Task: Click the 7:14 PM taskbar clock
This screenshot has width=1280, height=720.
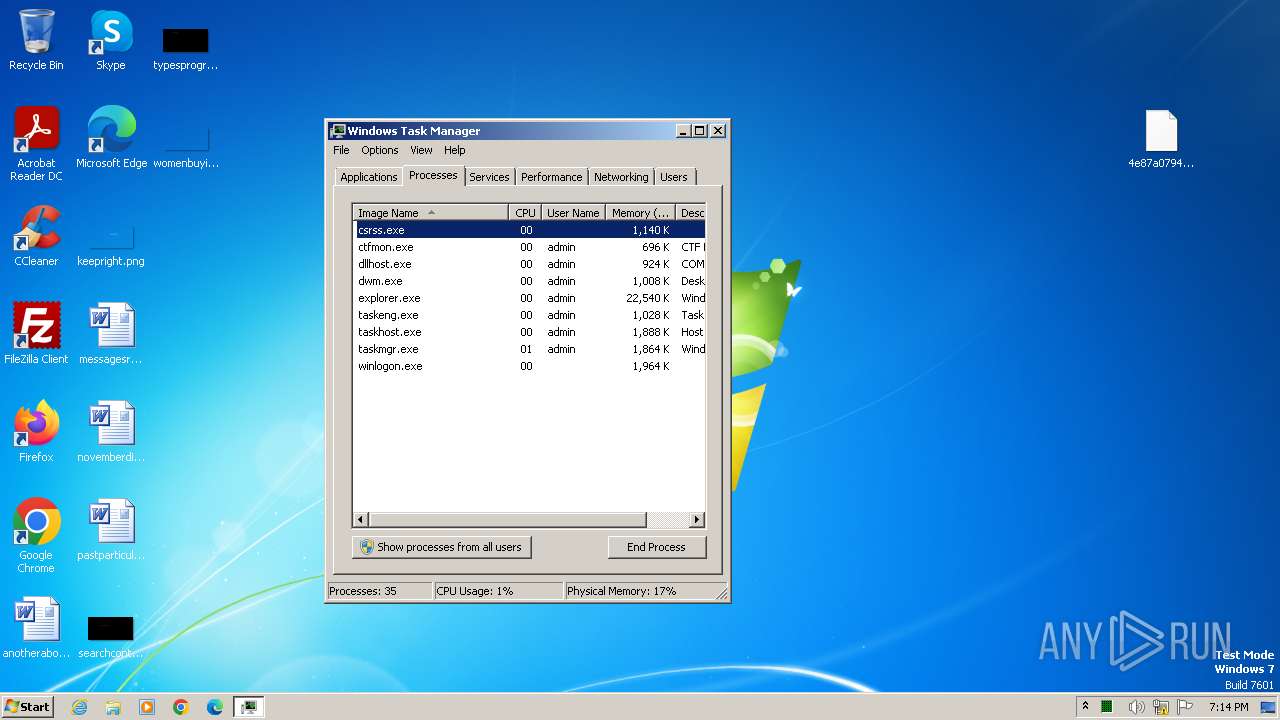Action: point(1228,707)
